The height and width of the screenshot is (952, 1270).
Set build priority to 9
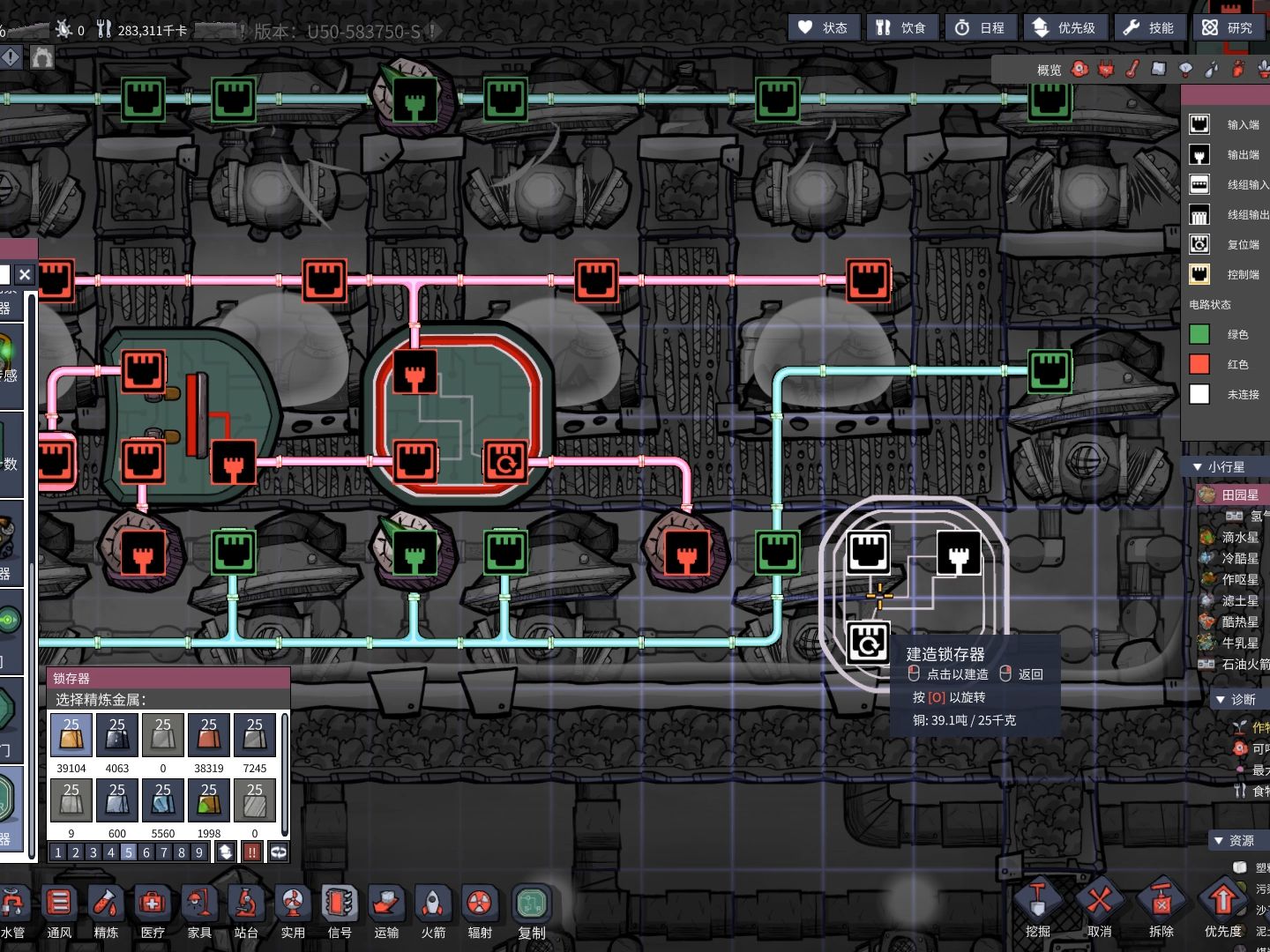click(x=199, y=852)
